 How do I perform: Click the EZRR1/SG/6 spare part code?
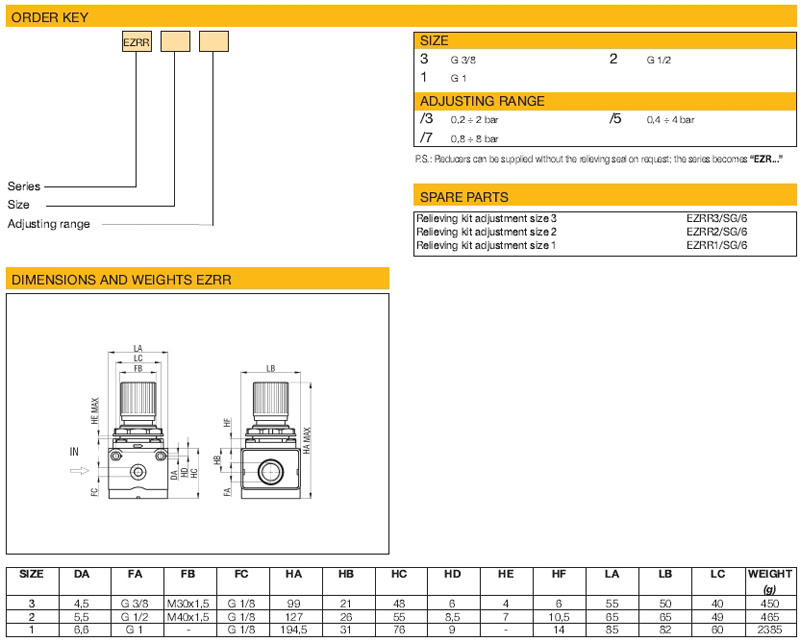coord(716,245)
